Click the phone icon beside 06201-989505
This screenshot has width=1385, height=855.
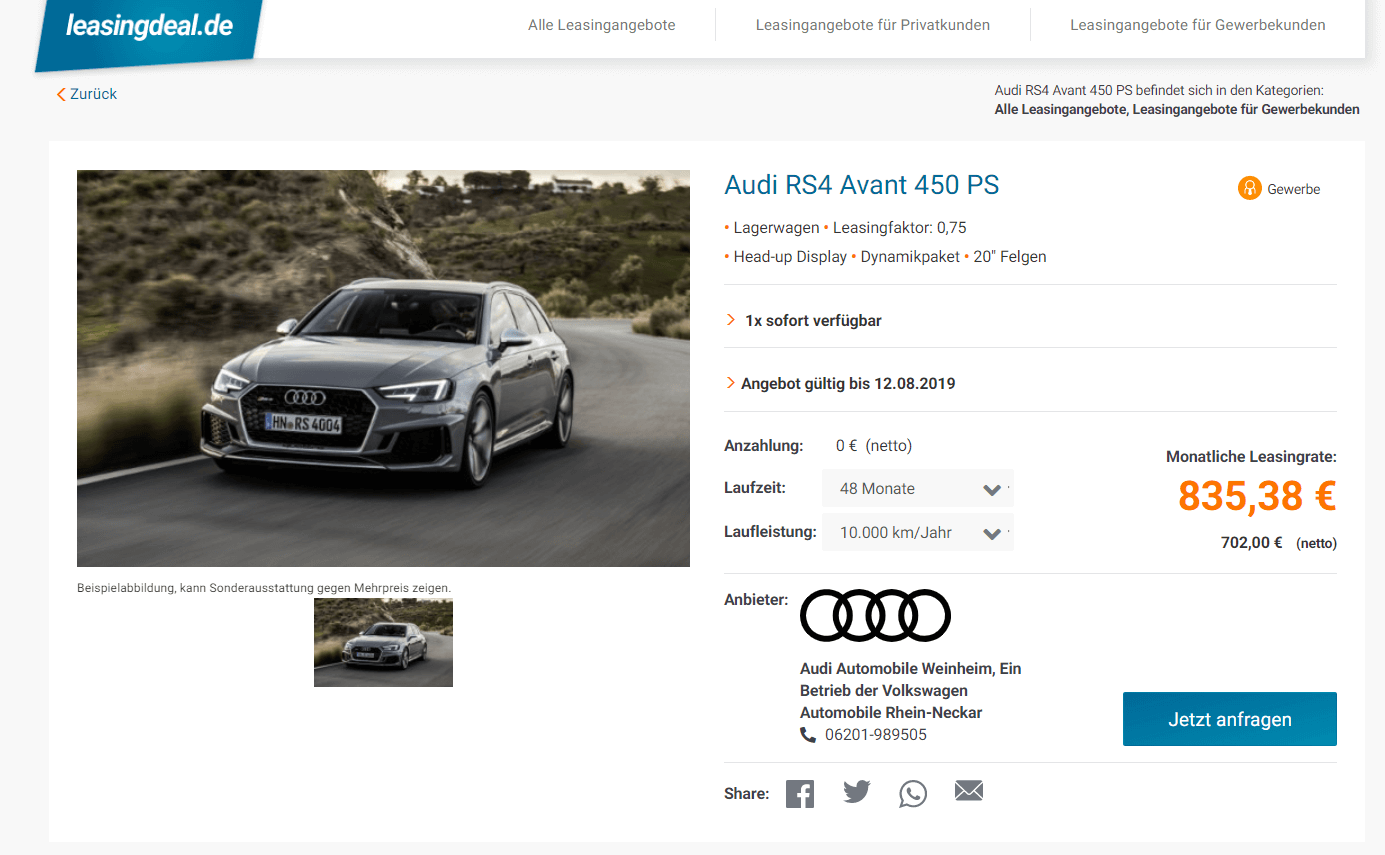(808, 735)
